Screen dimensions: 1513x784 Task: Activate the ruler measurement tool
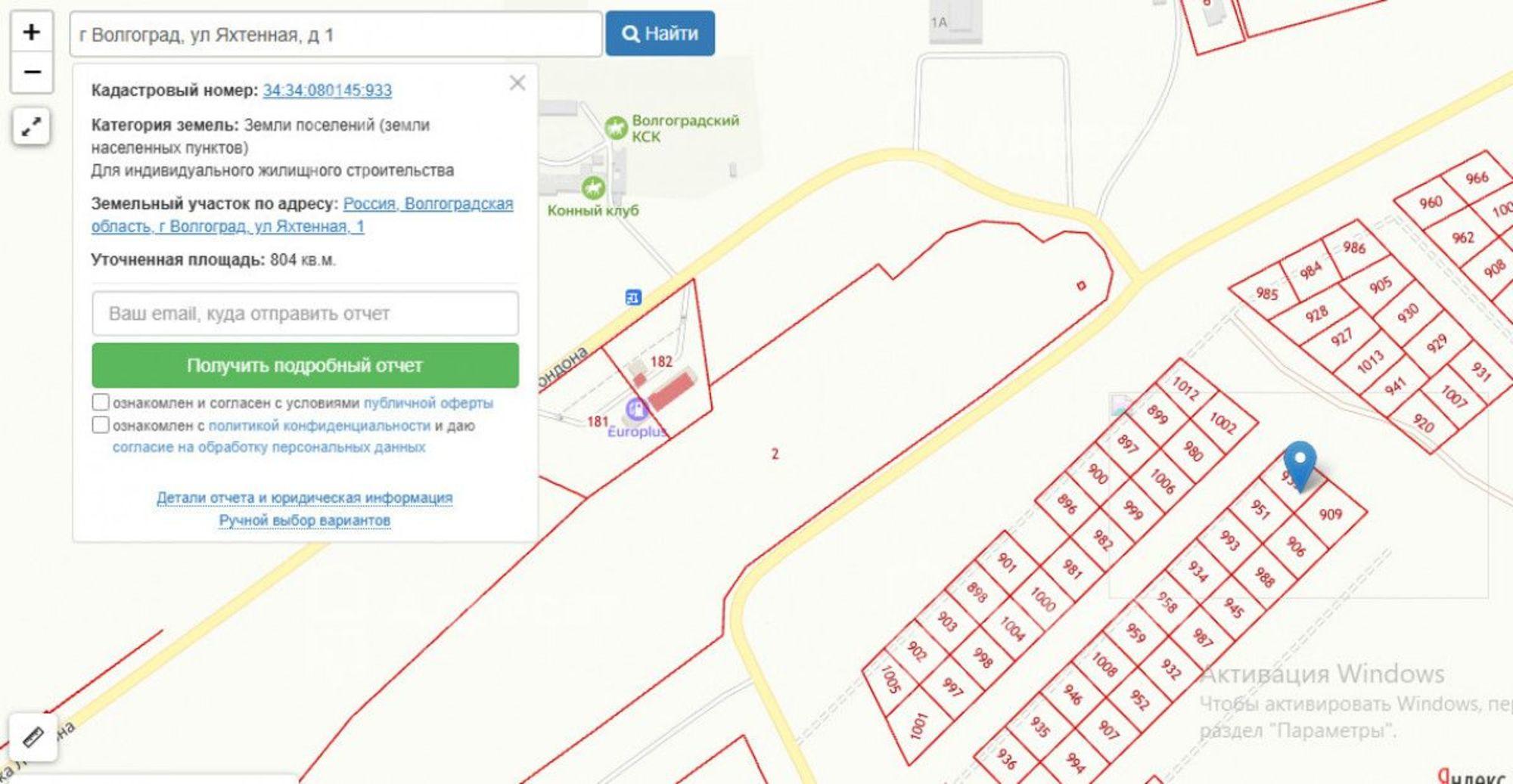[x=33, y=736]
